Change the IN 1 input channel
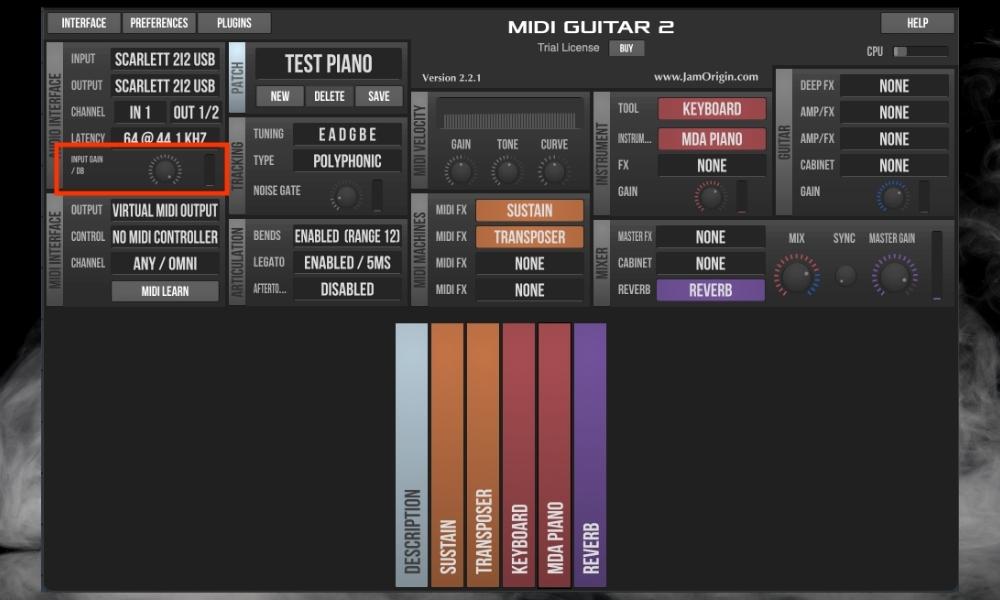This screenshot has width=1000, height=600. [x=140, y=113]
